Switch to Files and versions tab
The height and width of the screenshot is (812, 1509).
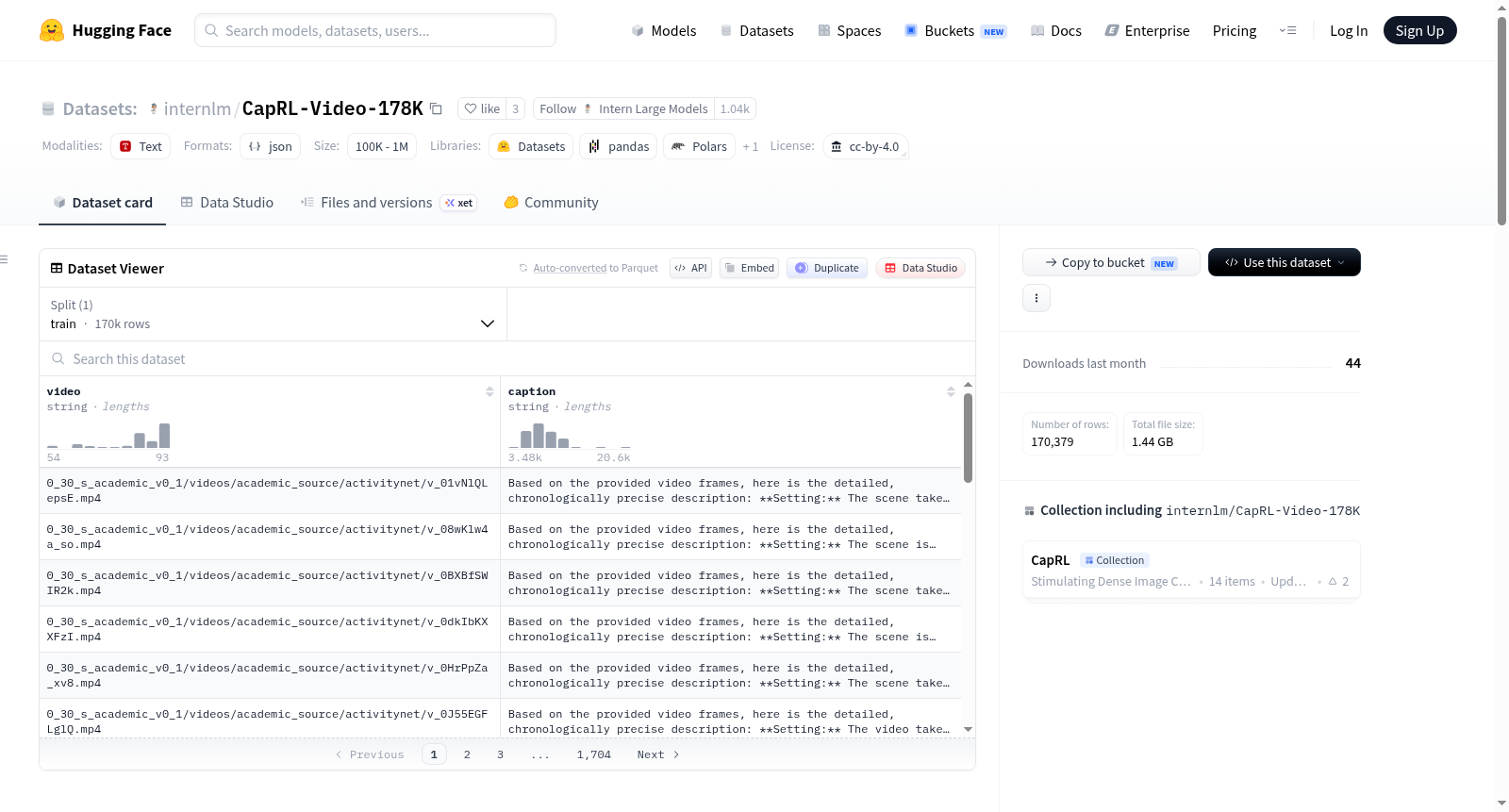(389, 203)
